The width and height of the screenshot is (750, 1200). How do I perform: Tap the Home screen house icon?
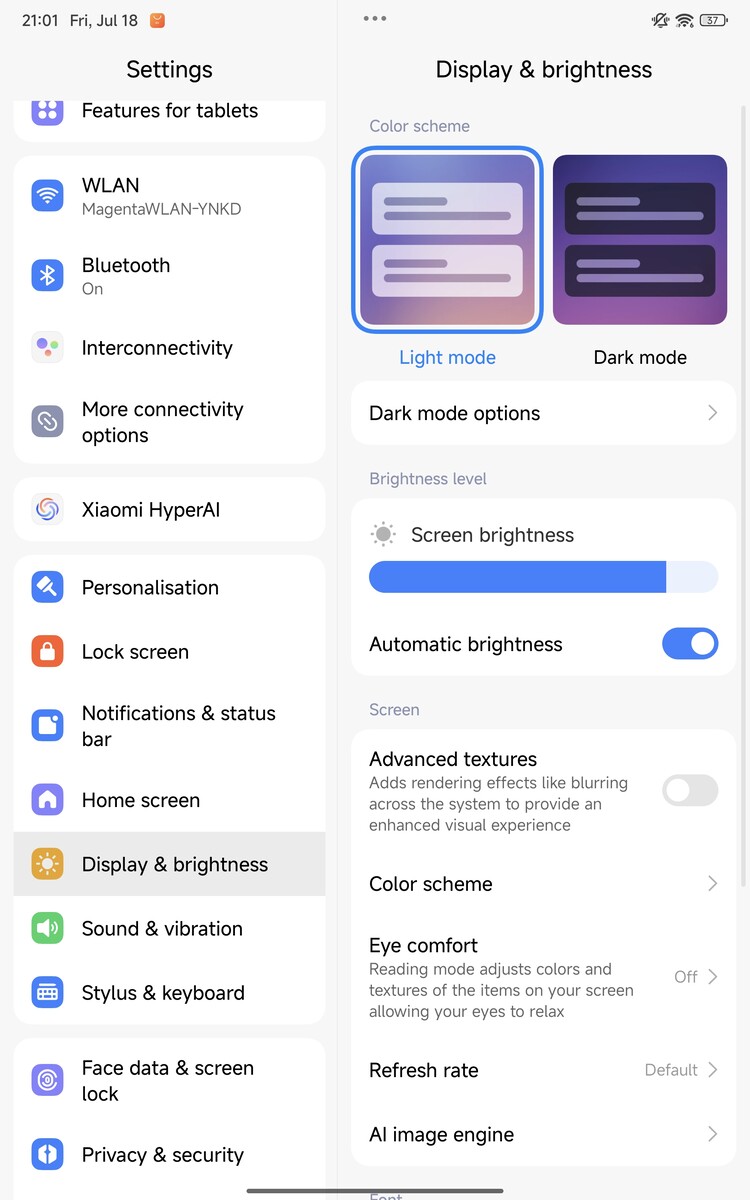[47, 800]
